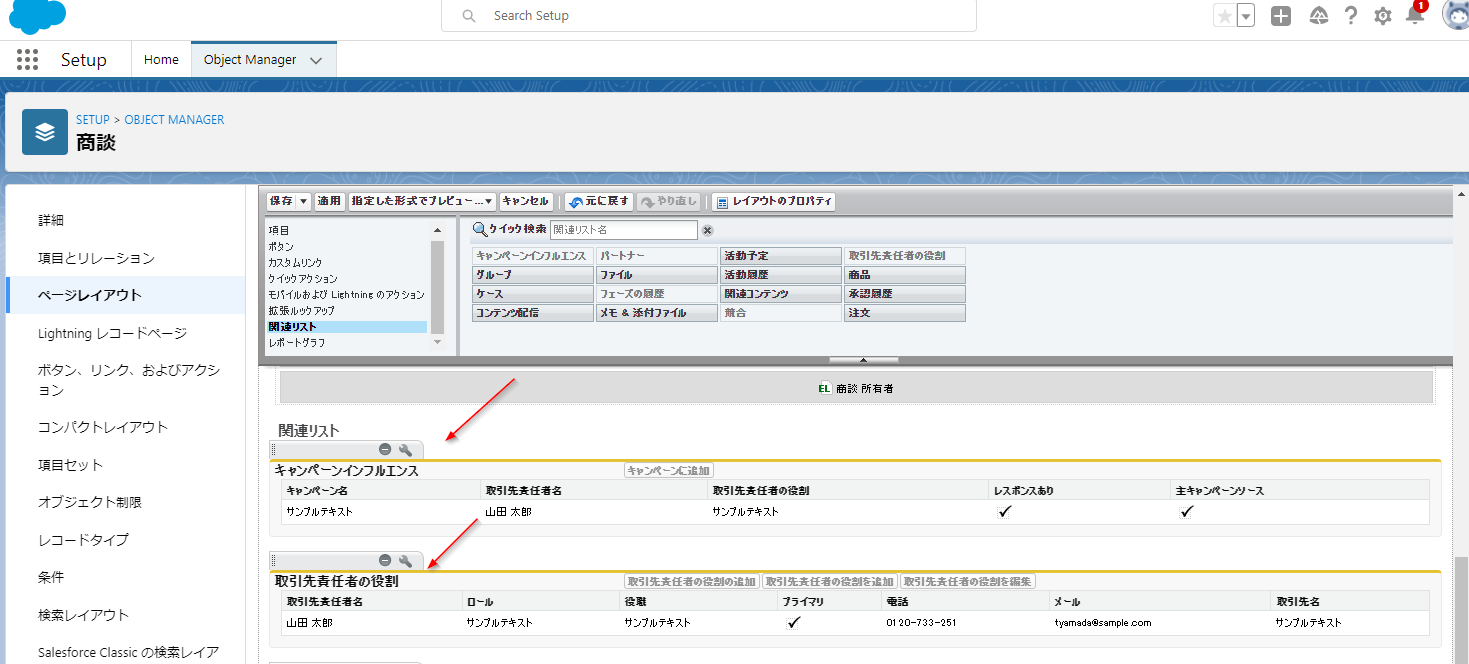
Task: Select ファイル palette item
Action: coord(657,275)
